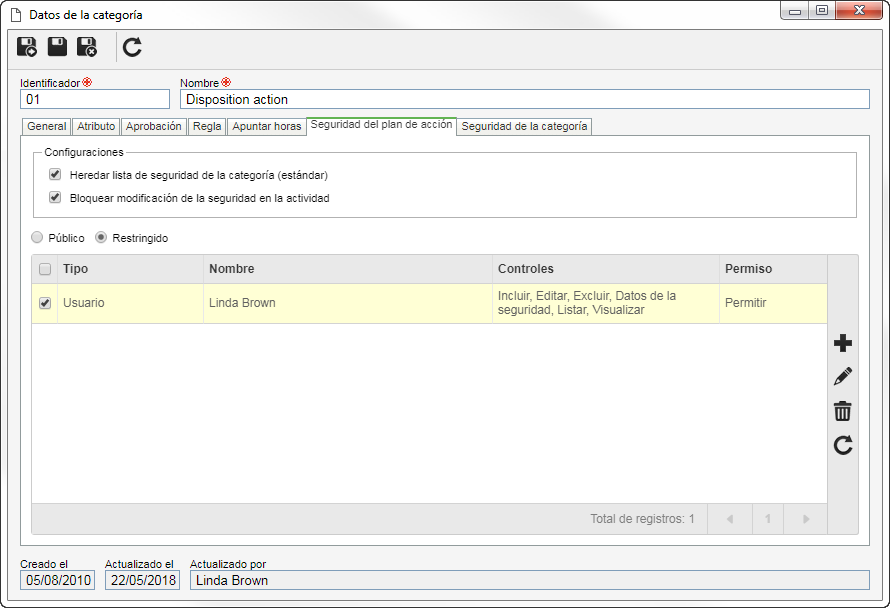Image resolution: width=890 pixels, height=608 pixels.
Task: Switch to the Apuntar horas tab
Action: tap(267, 126)
